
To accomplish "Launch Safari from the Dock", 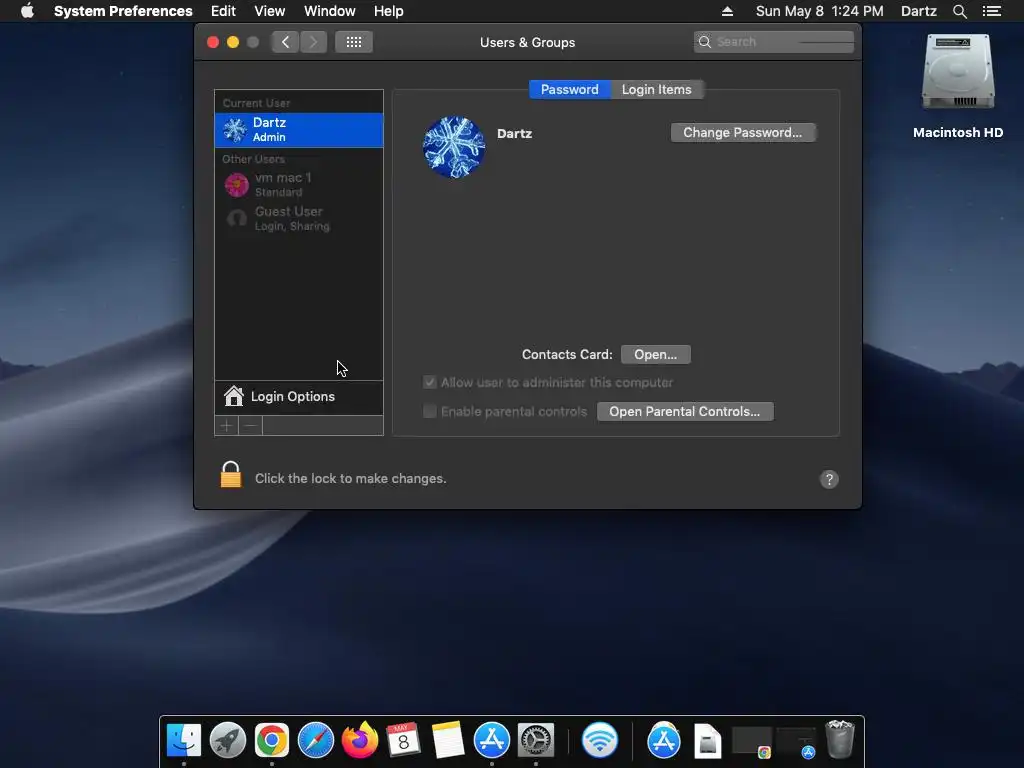I will (315, 741).
